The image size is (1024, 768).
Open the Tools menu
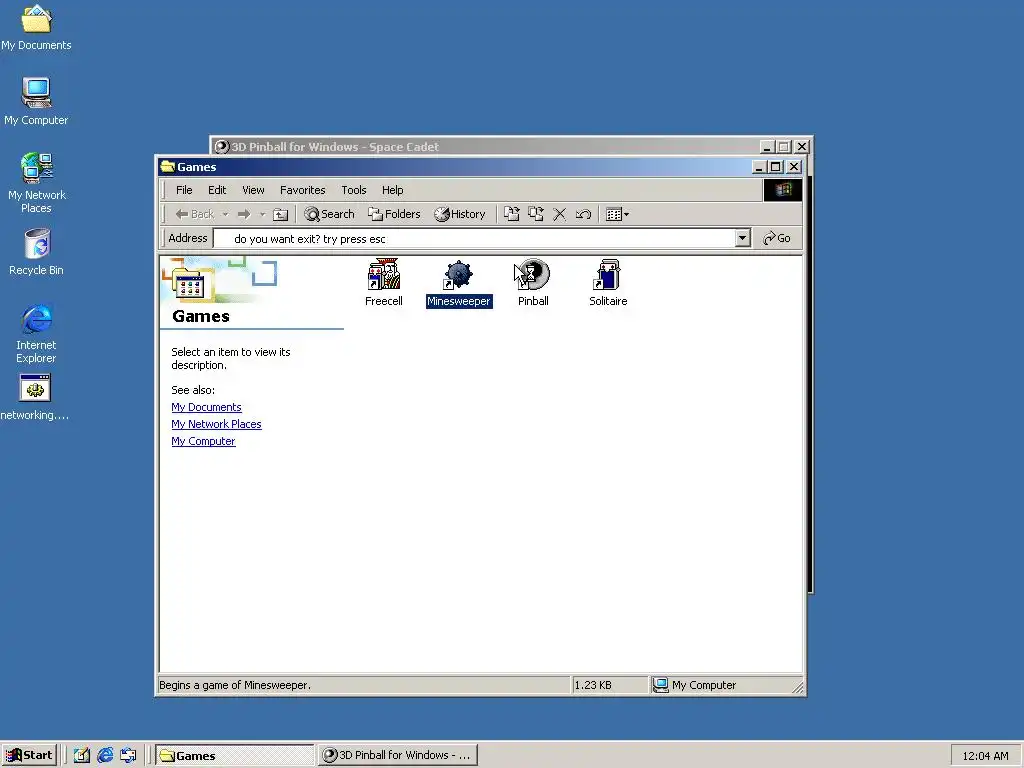(353, 190)
